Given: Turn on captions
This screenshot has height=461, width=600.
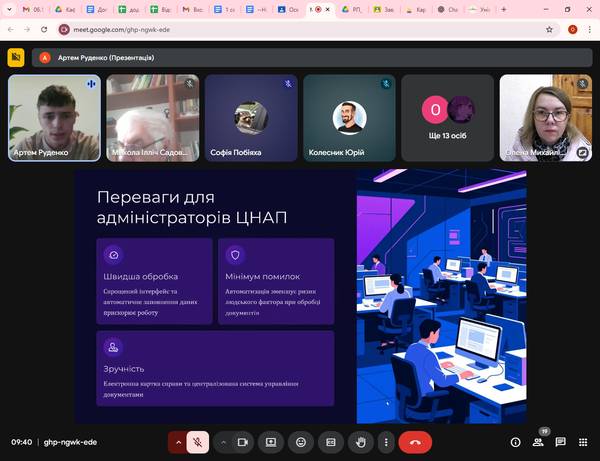Looking at the screenshot, I should [330, 441].
